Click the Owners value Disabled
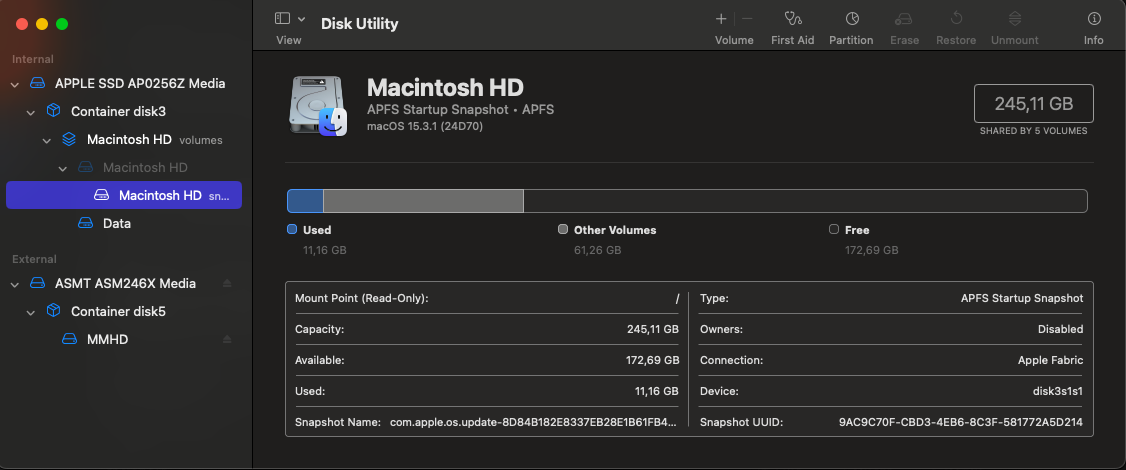This screenshot has height=470, width=1126. click(x=1061, y=329)
